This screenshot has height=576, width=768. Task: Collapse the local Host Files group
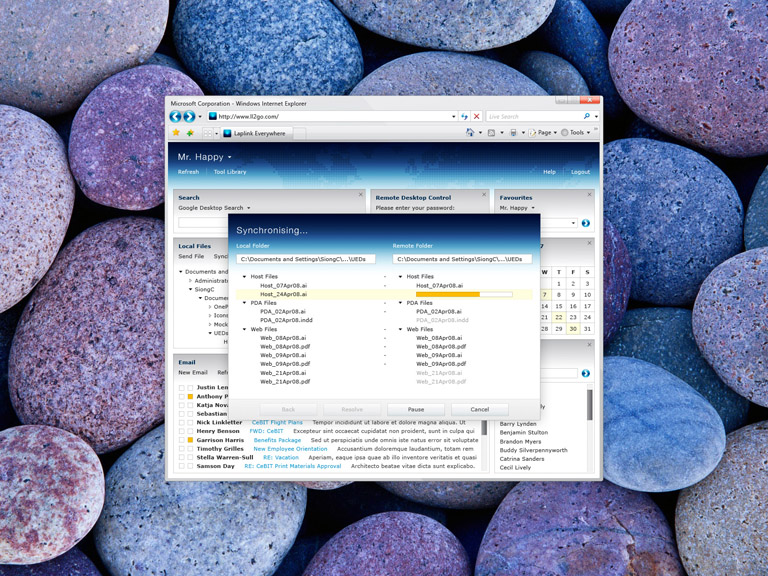(244, 277)
